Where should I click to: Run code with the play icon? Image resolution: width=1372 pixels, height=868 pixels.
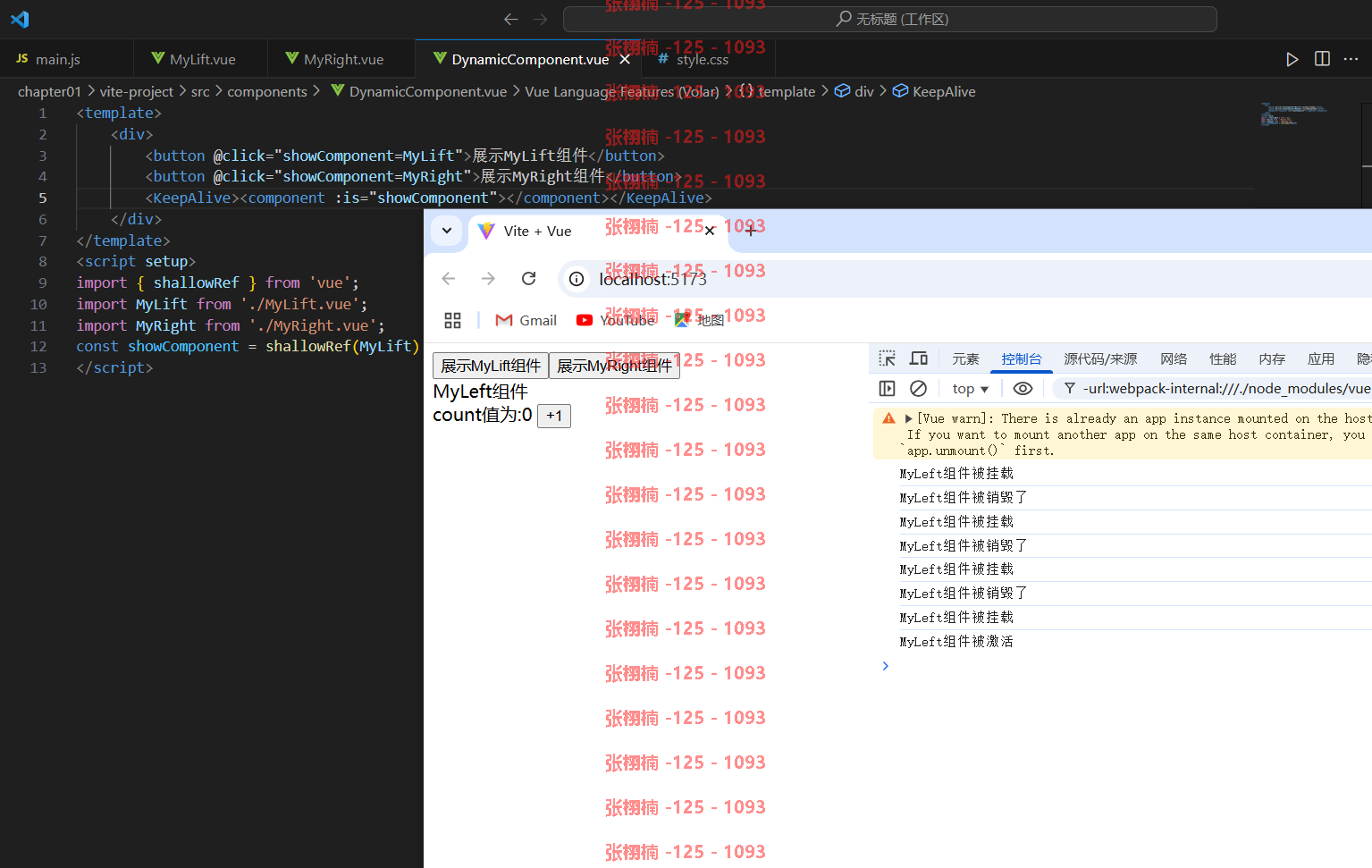click(x=1292, y=59)
